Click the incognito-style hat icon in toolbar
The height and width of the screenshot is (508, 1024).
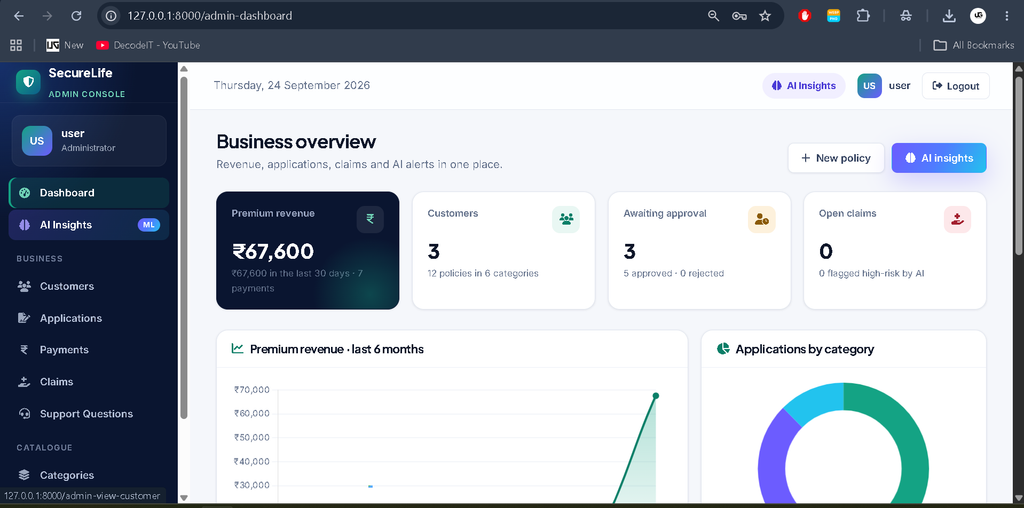pyautogui.click(x=905, y=16)
